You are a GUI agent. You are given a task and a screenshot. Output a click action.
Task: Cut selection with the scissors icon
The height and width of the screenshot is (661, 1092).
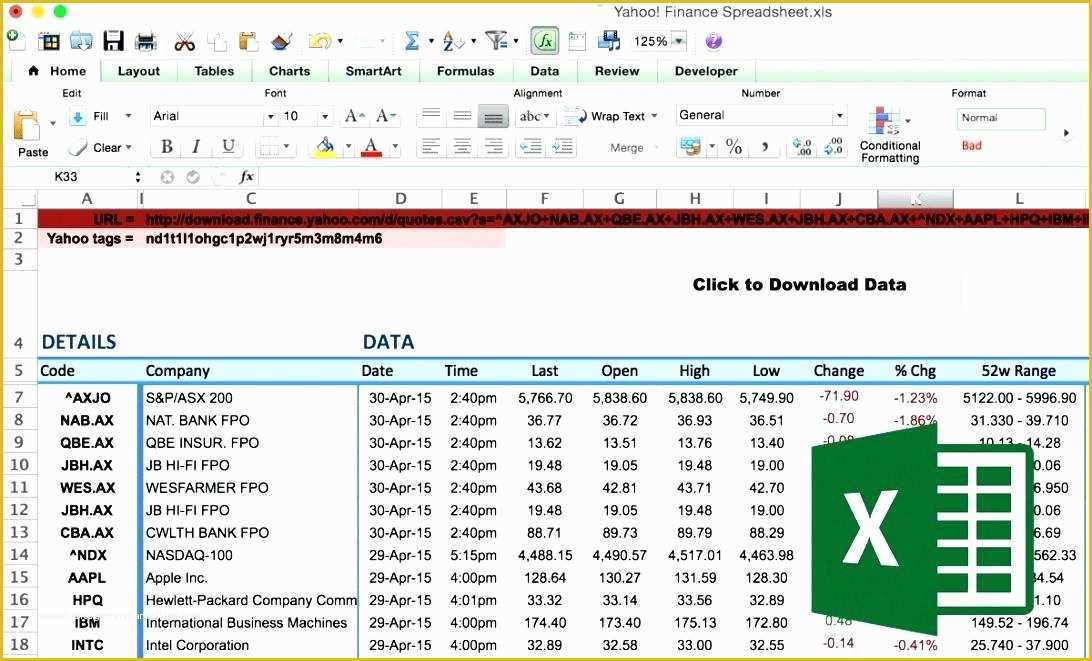pyautogui.click(x=185, y=42)
